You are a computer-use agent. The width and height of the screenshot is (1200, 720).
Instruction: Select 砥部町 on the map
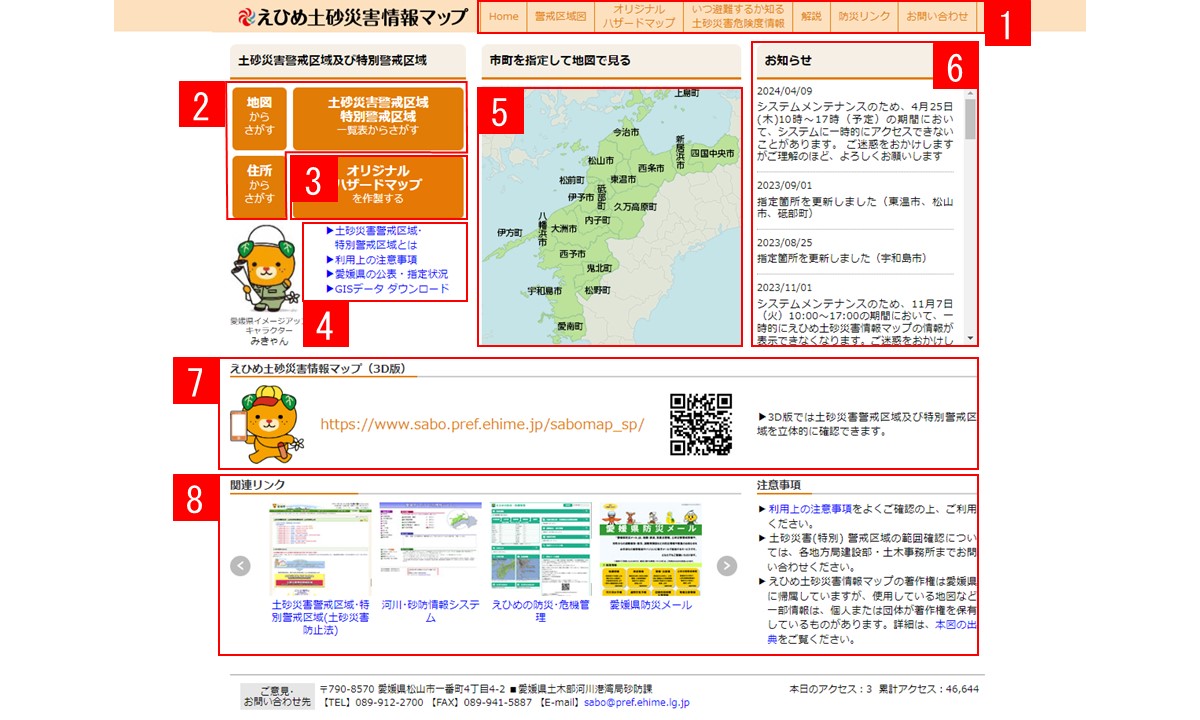coord(601,195)
